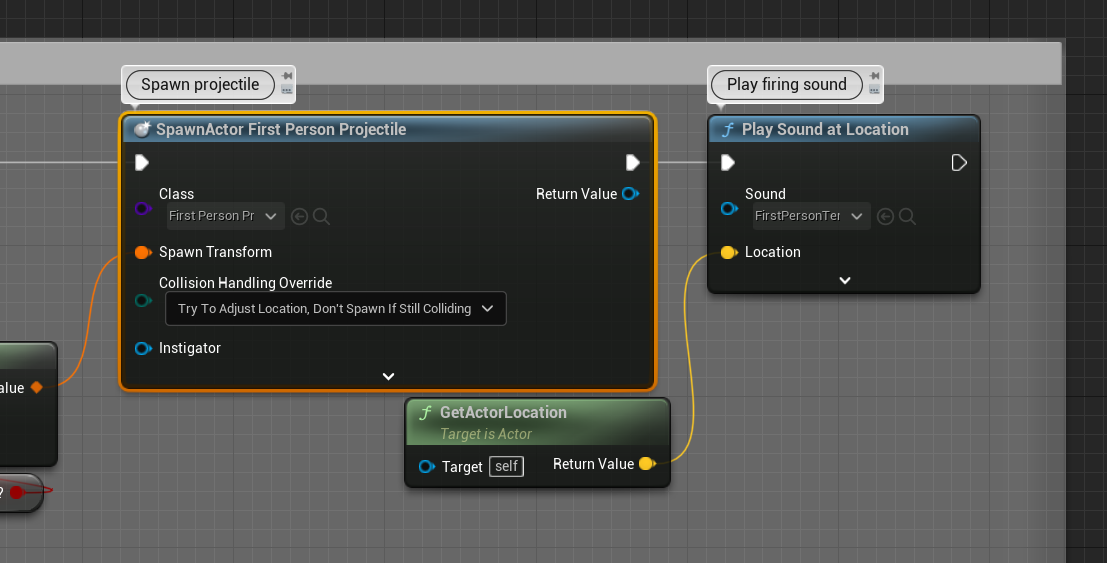Click Play Sound output execution pin
Screen dimensions: 1107x563
pos(959,162)
